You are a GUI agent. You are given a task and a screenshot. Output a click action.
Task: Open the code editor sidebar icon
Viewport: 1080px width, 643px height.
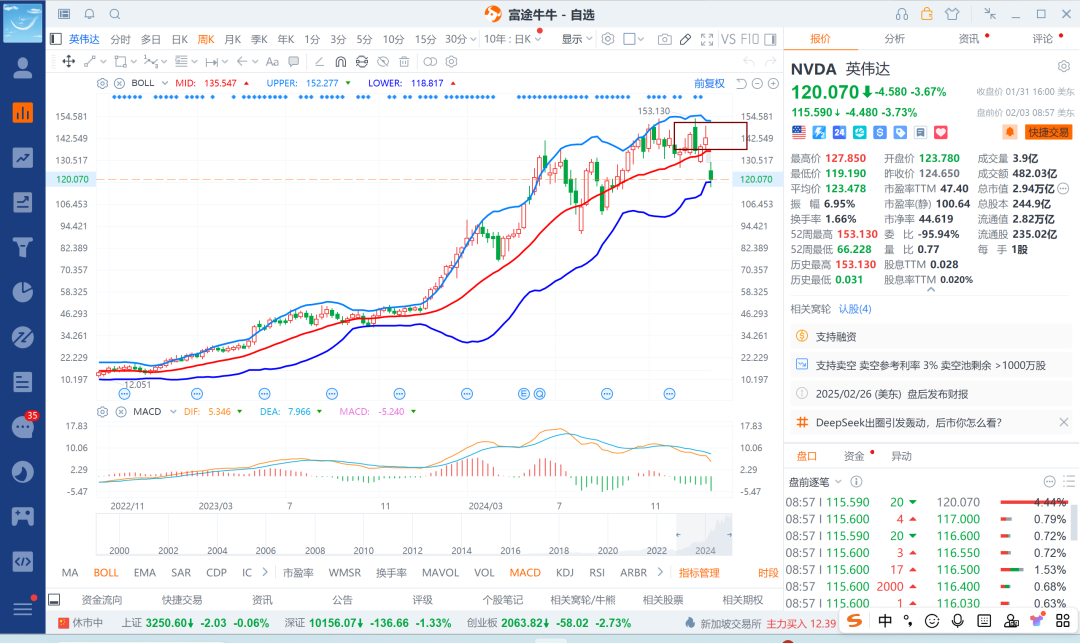[23, 561]
